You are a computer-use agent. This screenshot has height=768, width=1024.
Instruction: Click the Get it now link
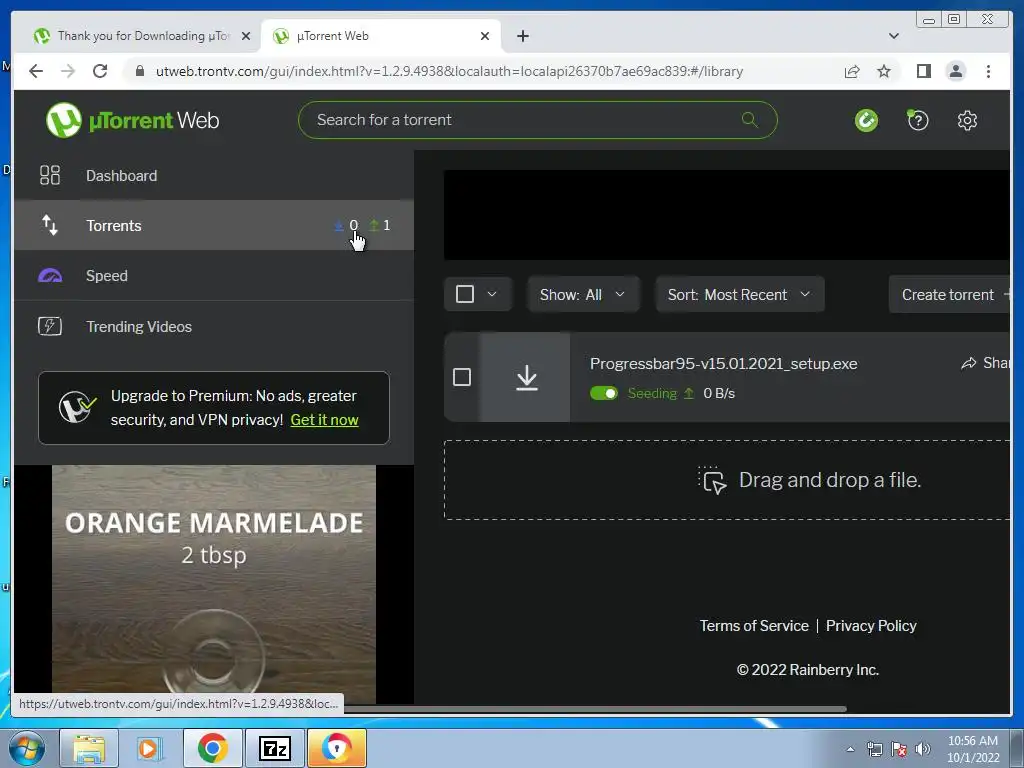tap(325, 420)
